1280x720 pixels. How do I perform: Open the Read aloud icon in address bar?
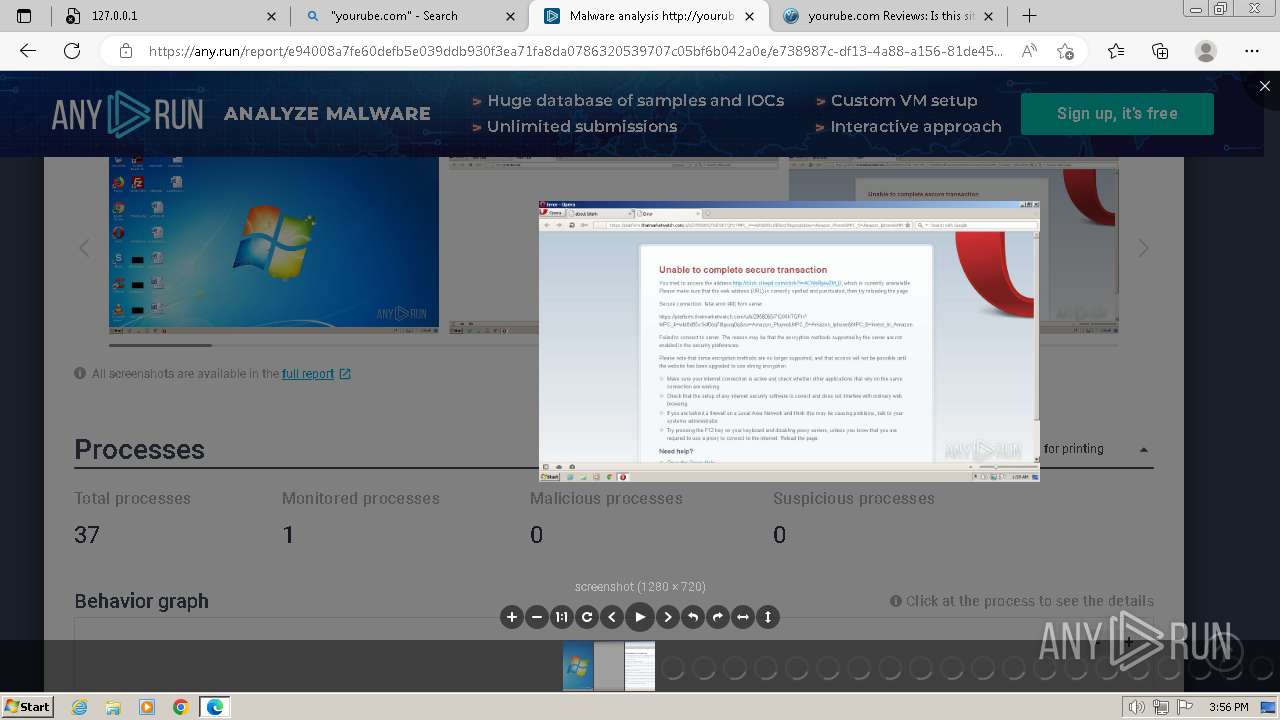click(x=1028, y=51)
